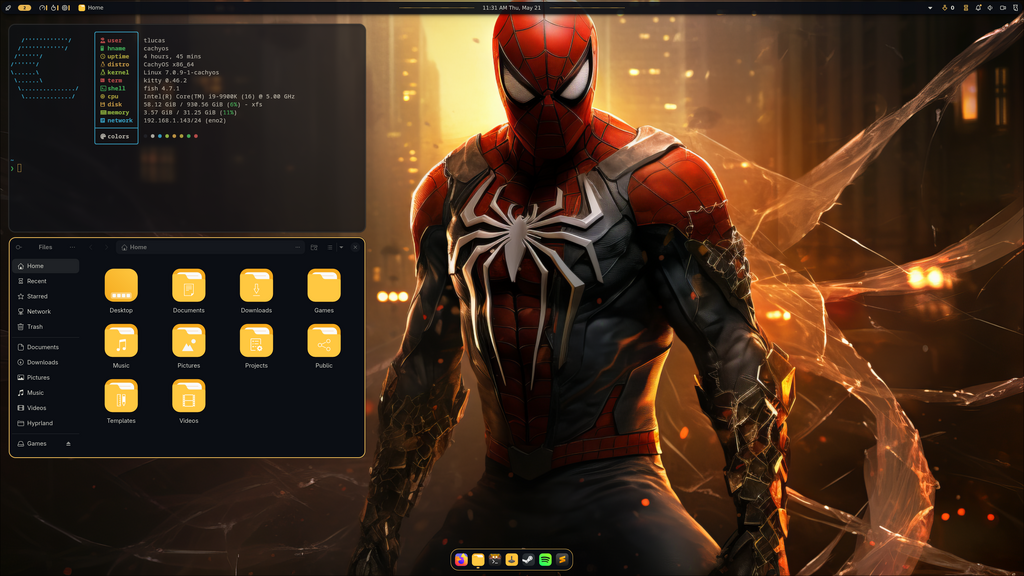Open Downloads bookmark in sidebar
This screenshot has width=1024, height=576.
click(x=46, y=362)
